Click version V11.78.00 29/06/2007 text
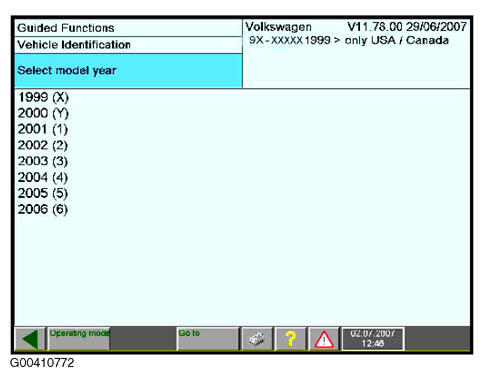The image size is (483, 377). point(407,27)
